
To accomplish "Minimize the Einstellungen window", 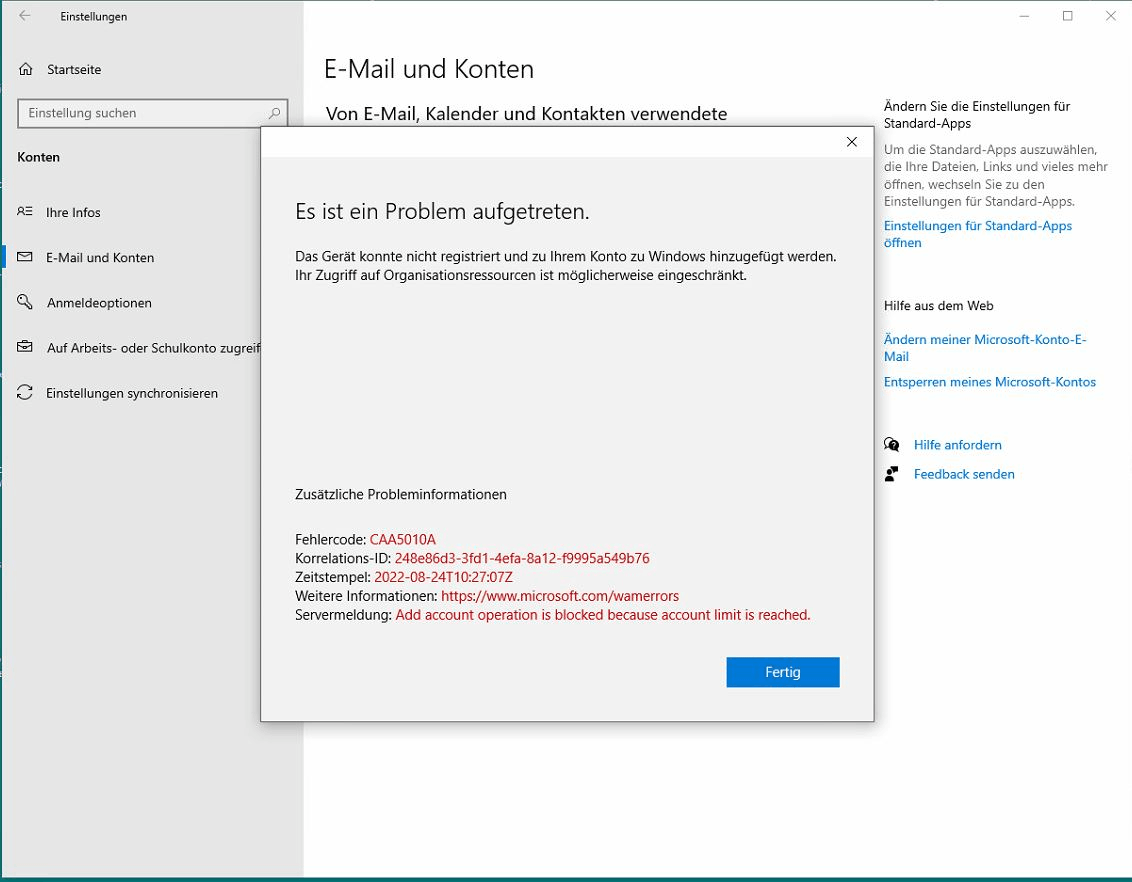I will (1024, 16).
